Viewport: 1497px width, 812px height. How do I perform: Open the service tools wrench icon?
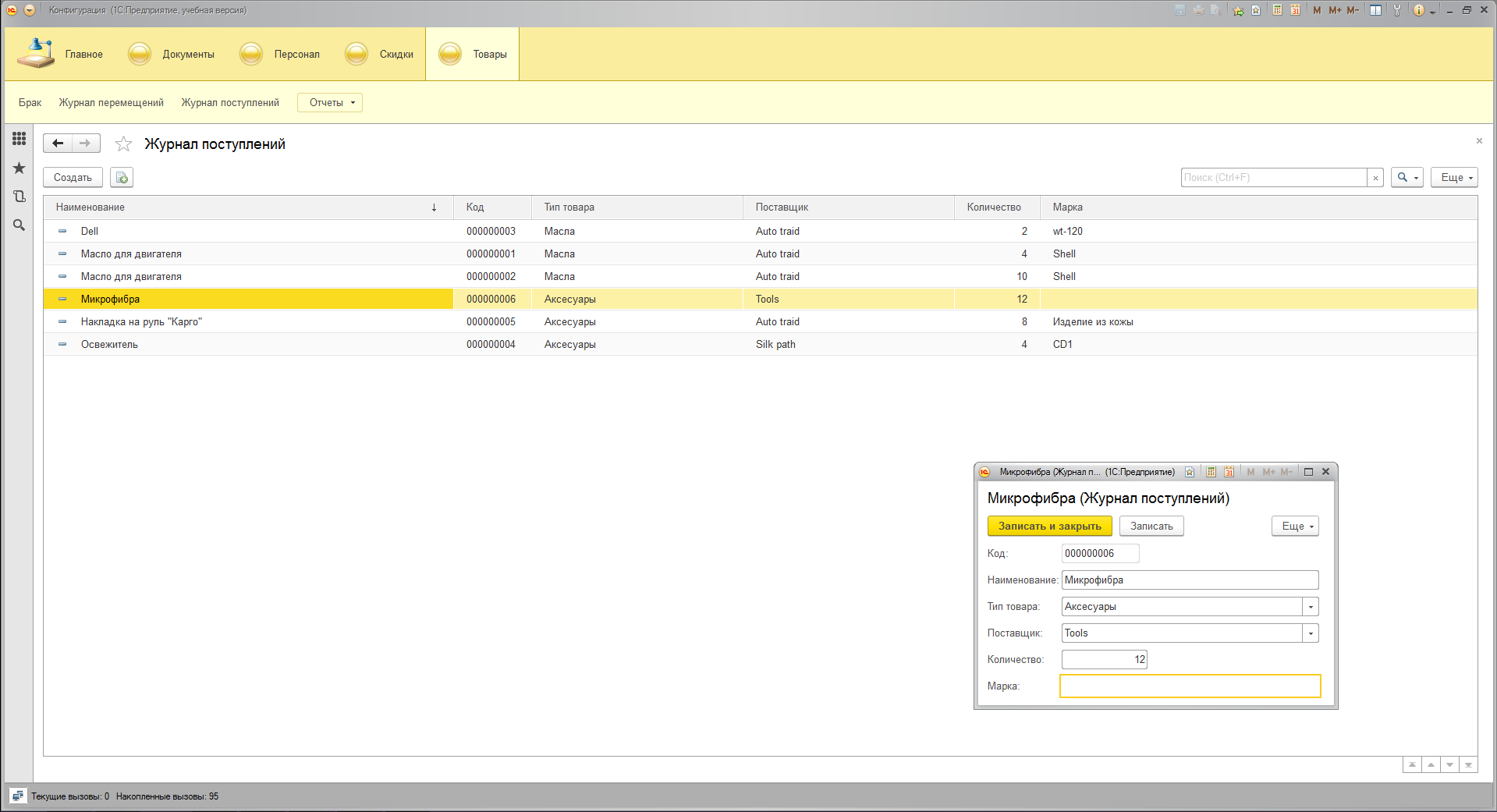pos(1396,10)
